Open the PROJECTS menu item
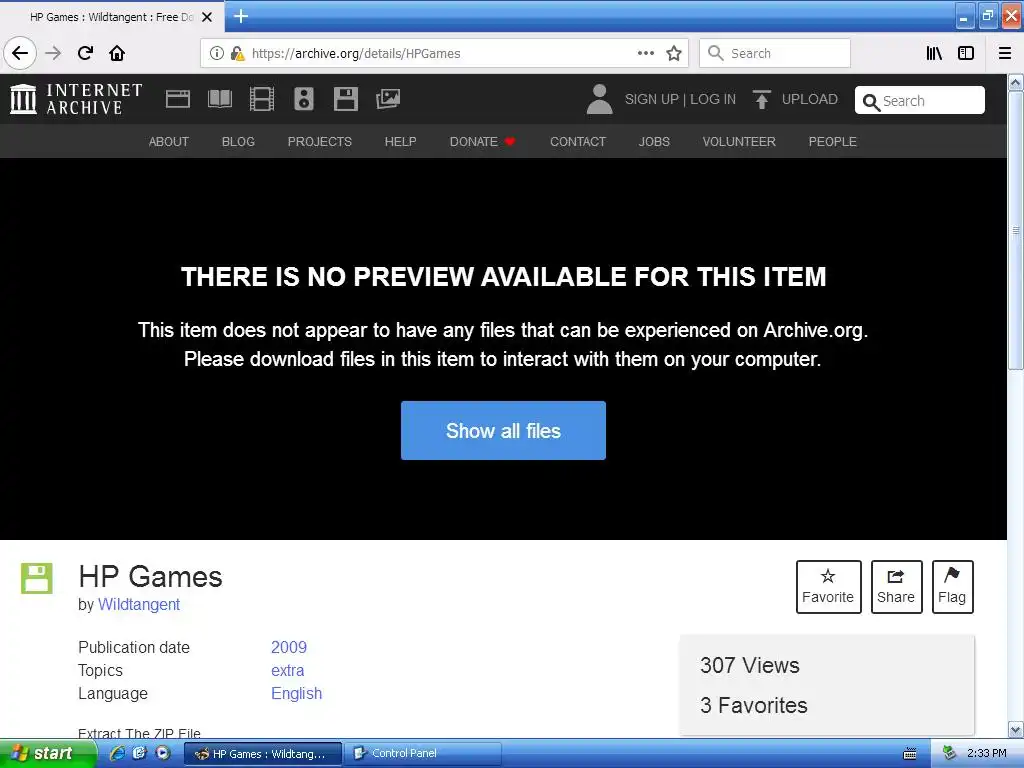Image resolution: width=1024 pixels, height=768 pixels. coord(320,142)
